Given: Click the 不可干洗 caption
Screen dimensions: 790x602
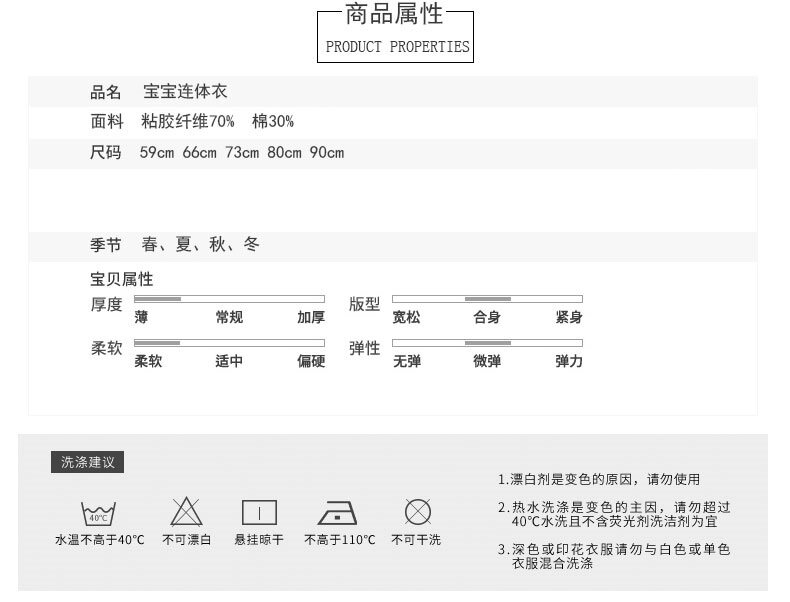Looking at the screenshot, I should 416,540.
